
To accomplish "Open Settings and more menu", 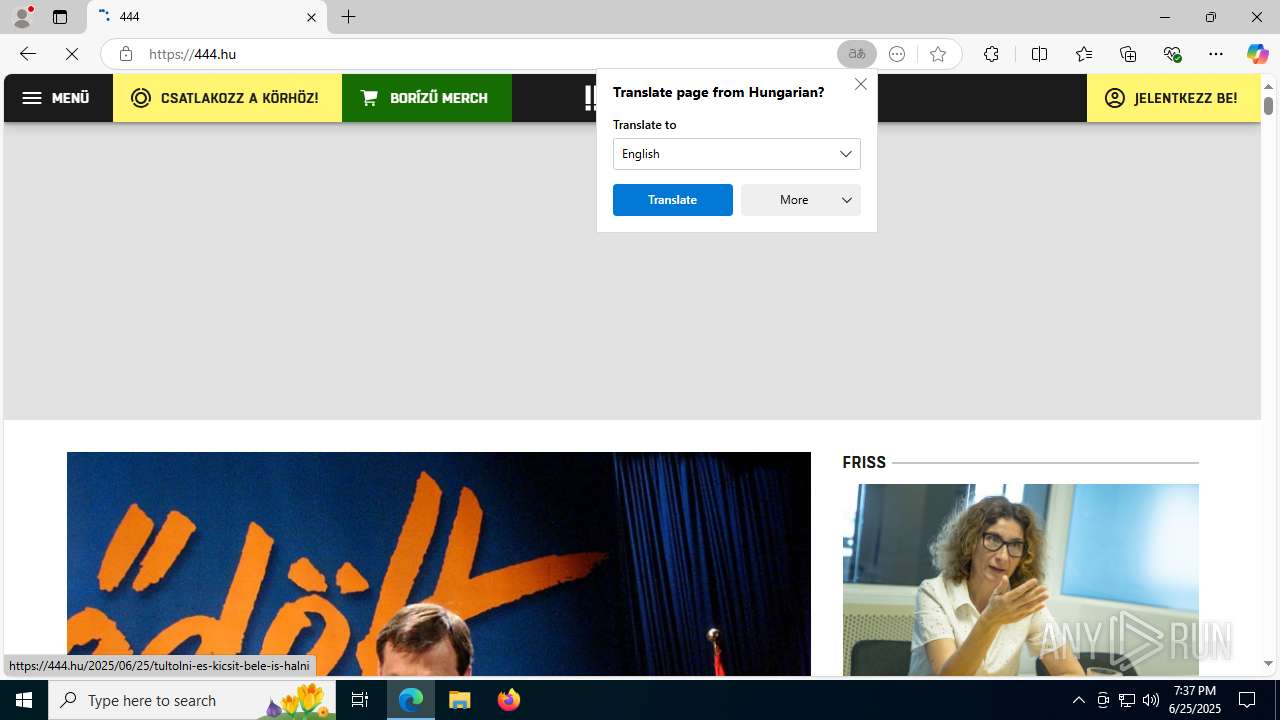I will [1216, 54].
